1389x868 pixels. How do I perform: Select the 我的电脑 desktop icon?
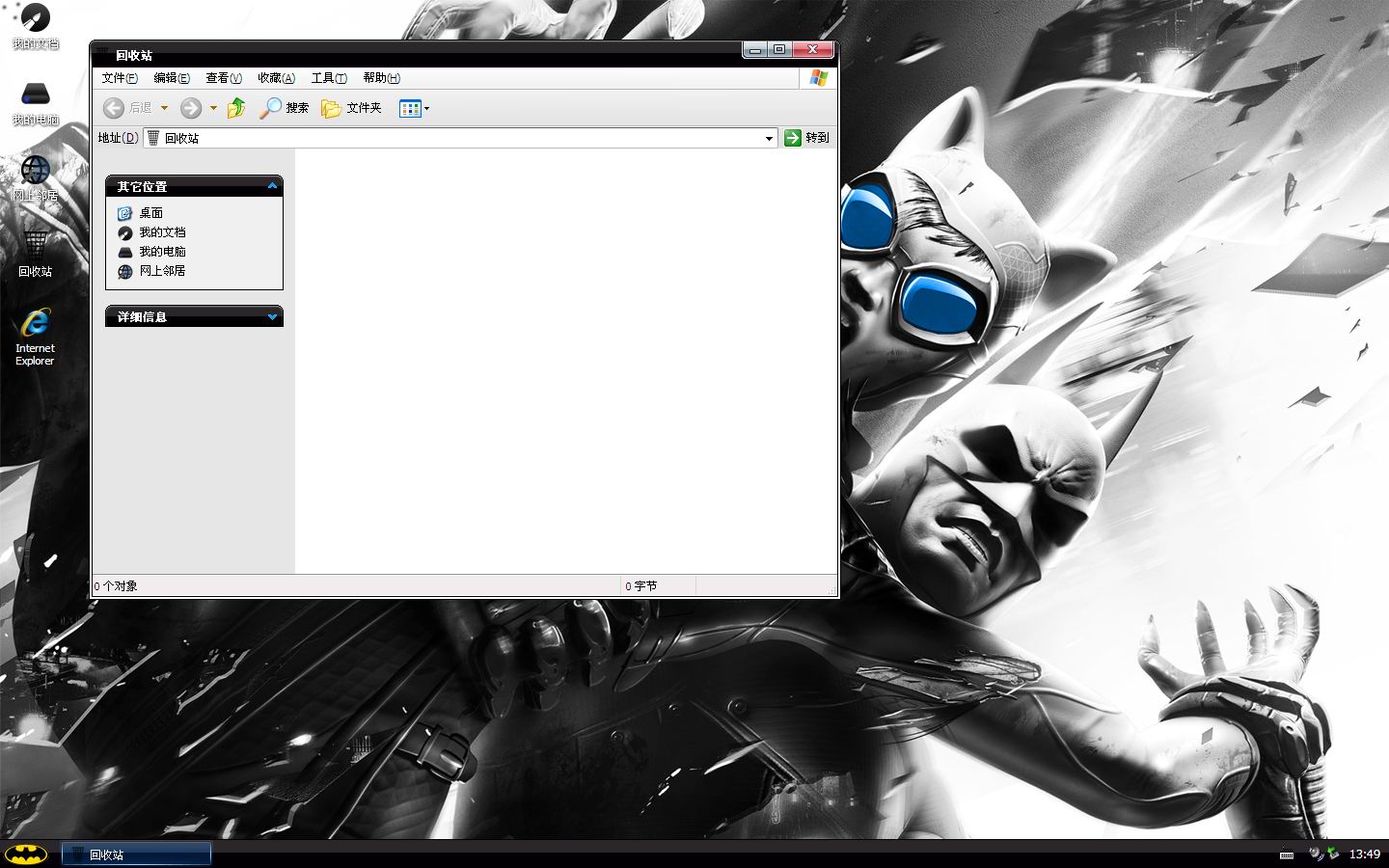click(36, 103)
